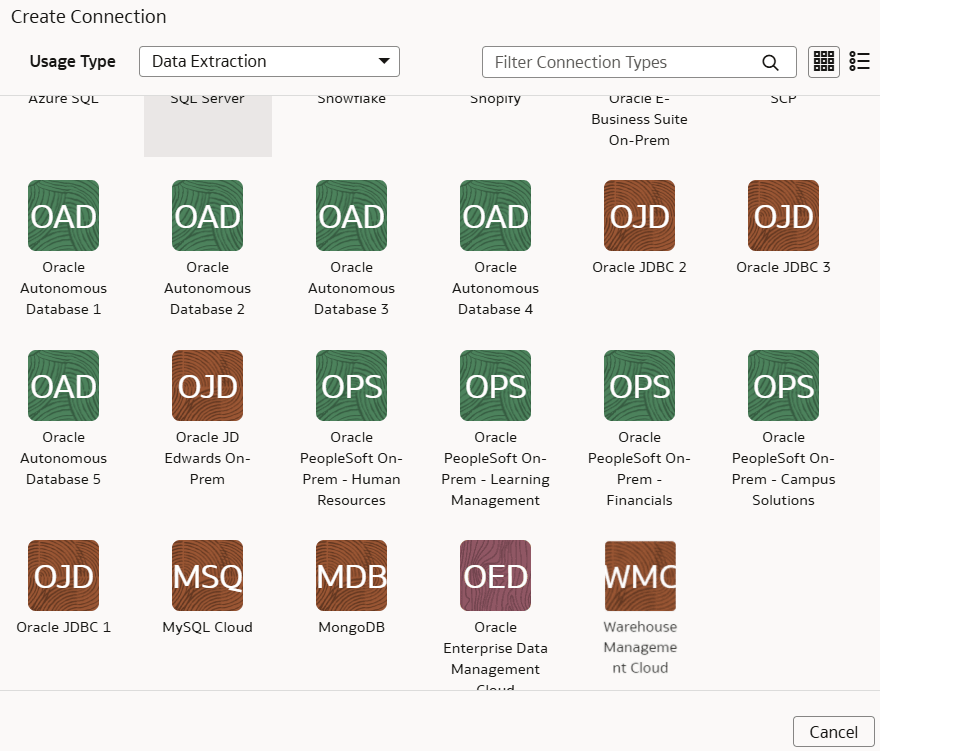Open the Usage Type dropdown
This screenshot has width=969, height=751.
[x=383, y=61]
